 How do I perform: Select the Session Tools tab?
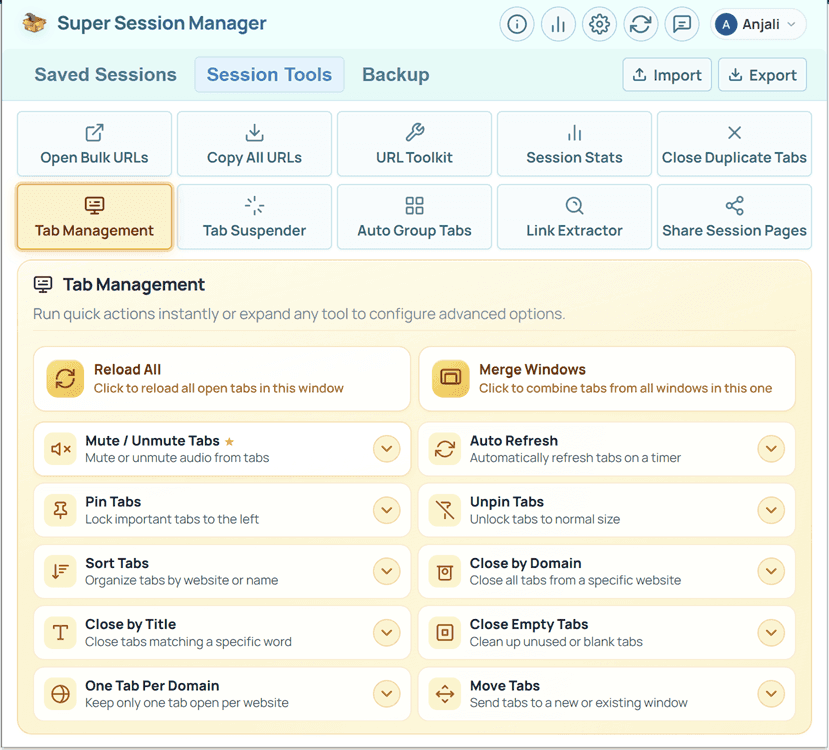pos(269,75)
